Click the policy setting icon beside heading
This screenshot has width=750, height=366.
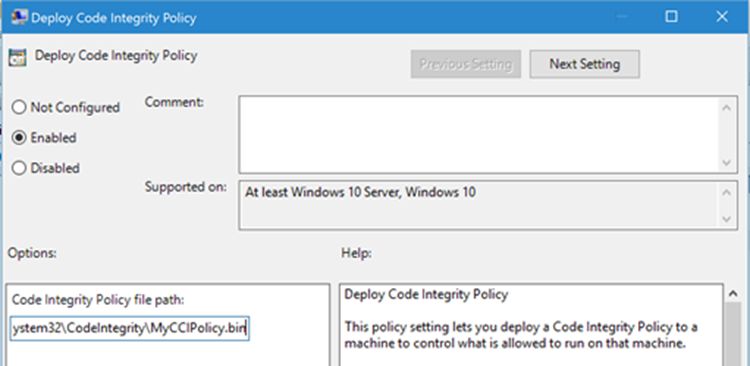point(18,57)
